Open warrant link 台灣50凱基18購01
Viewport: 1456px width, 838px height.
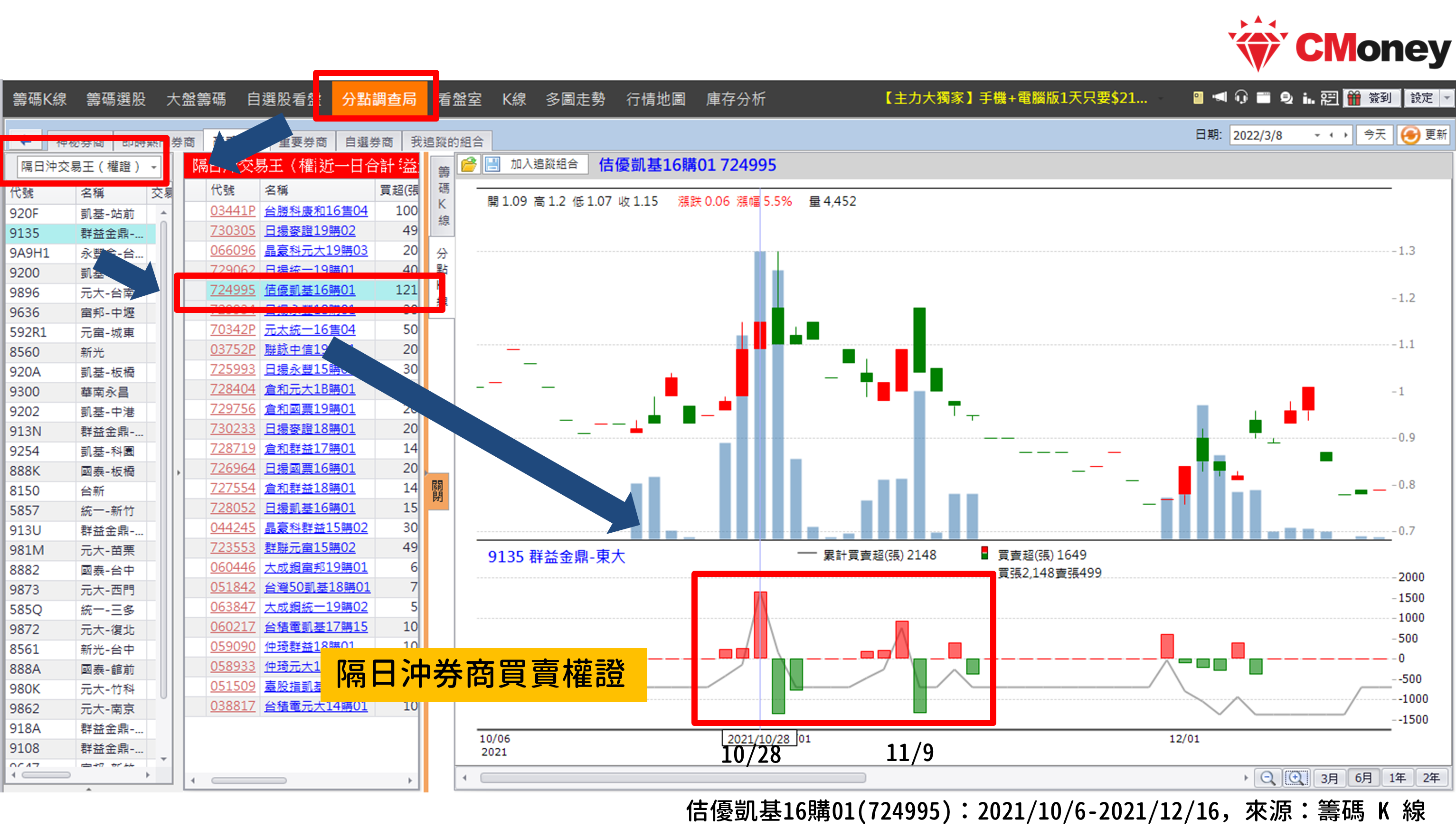point(317,587)
